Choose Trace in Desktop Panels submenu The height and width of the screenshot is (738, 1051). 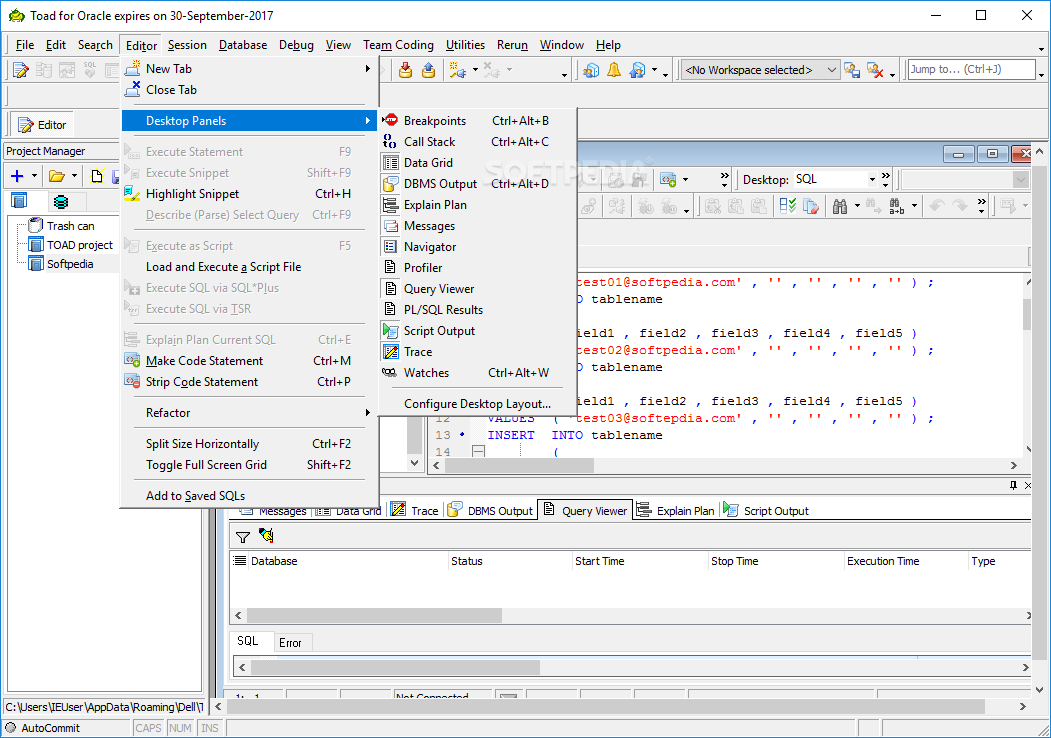pos(477,352)
